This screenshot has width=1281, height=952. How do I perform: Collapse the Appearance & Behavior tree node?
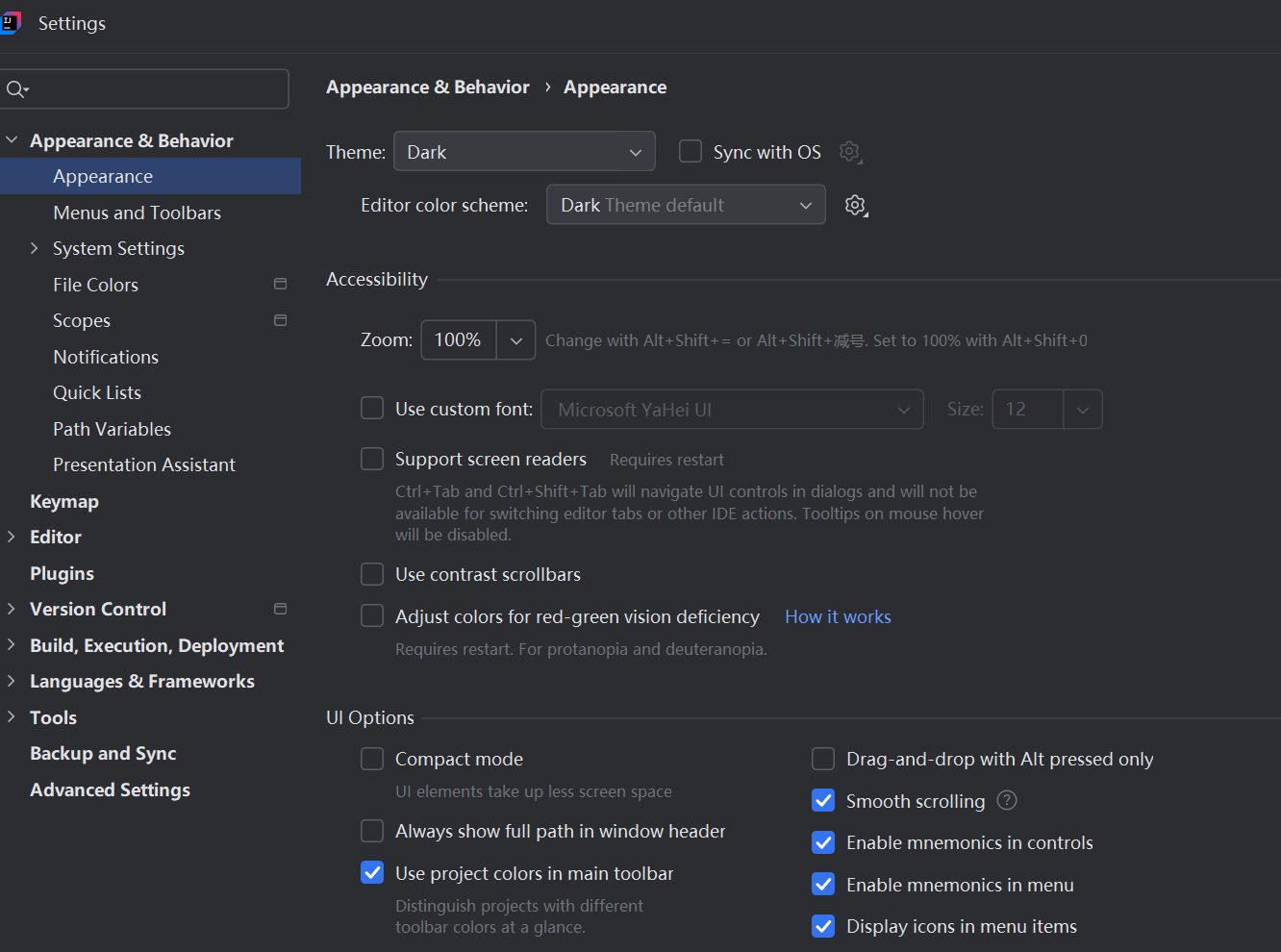[x=12, y=140]
